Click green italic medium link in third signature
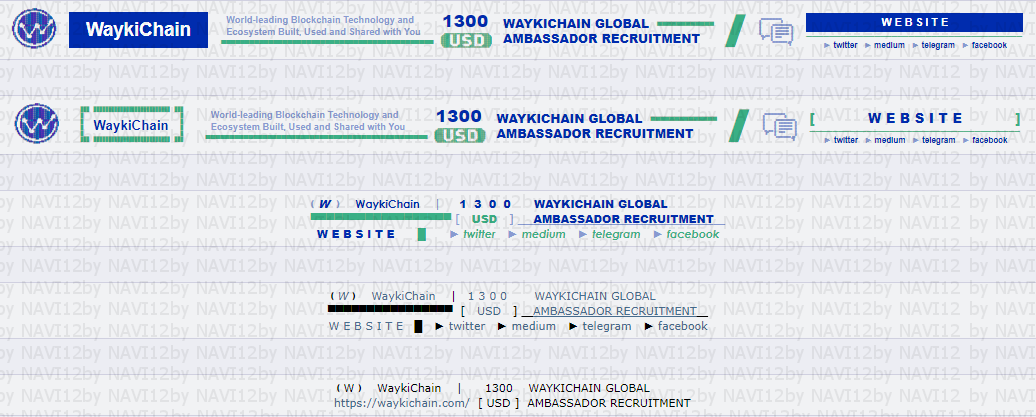Image resolution: width=1036 pixels, height=417 pixels. coord(544,234)
